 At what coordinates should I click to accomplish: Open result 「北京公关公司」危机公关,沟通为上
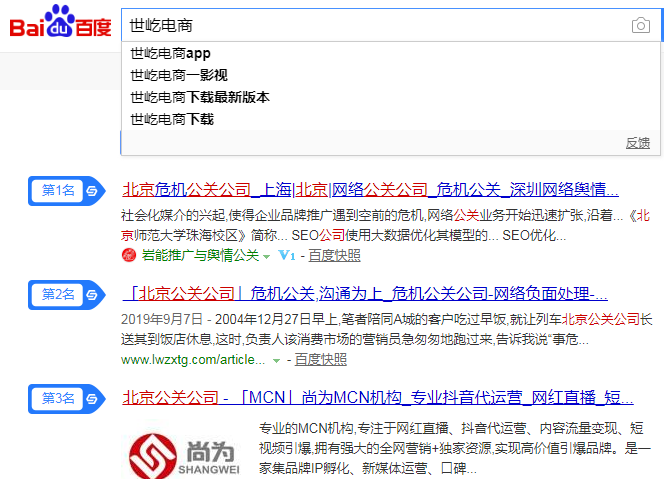(365, 293)
